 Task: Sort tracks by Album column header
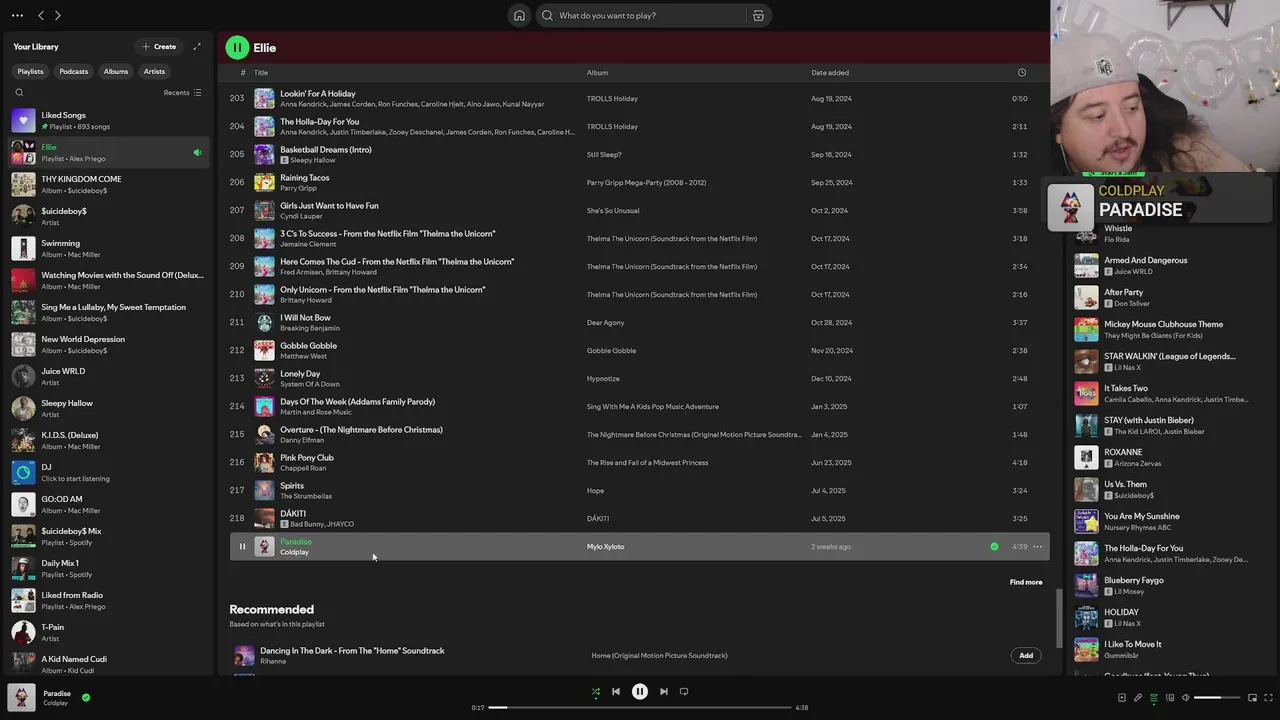[x=597, y=72]
